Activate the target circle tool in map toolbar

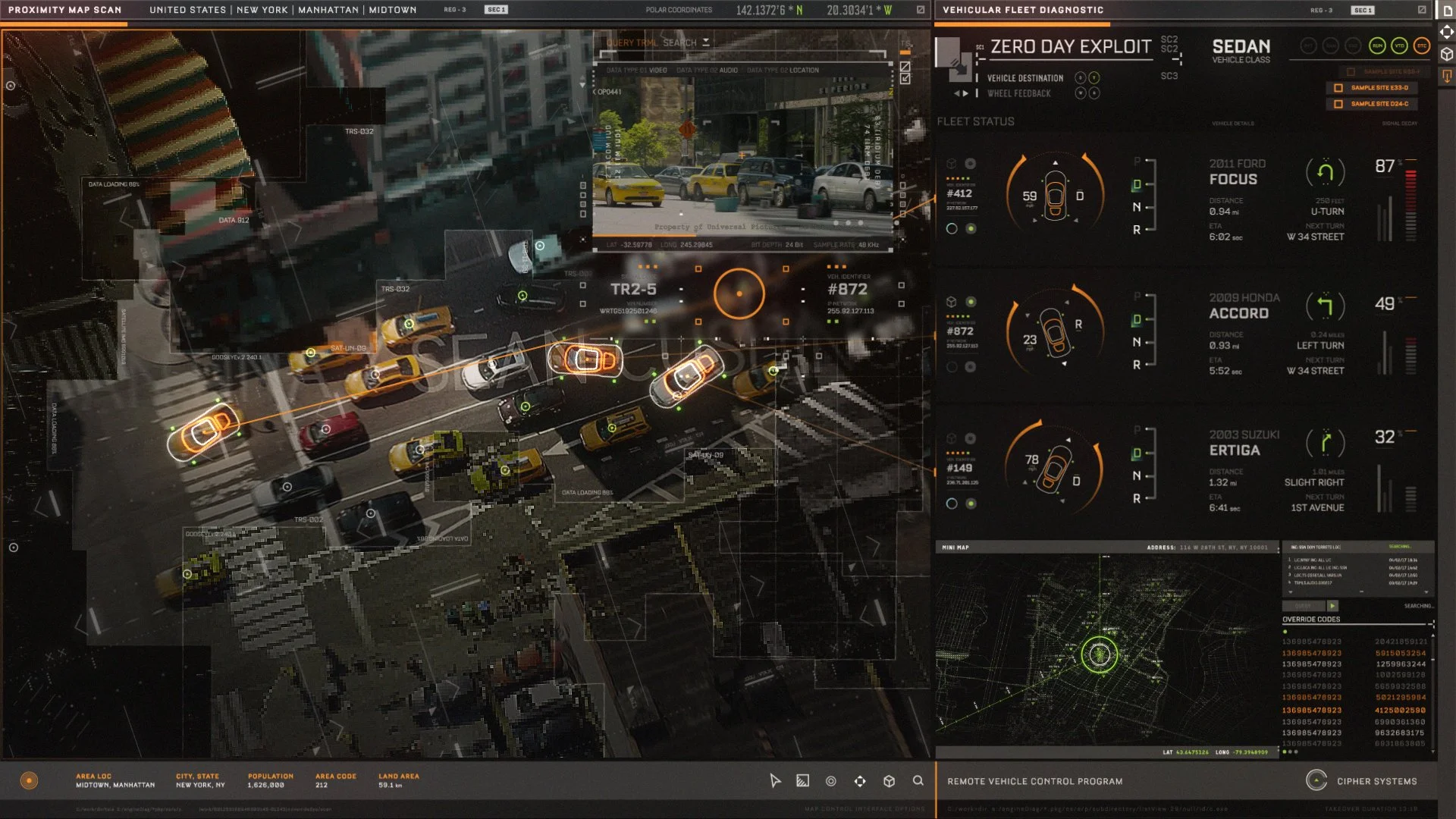[831, 780]
